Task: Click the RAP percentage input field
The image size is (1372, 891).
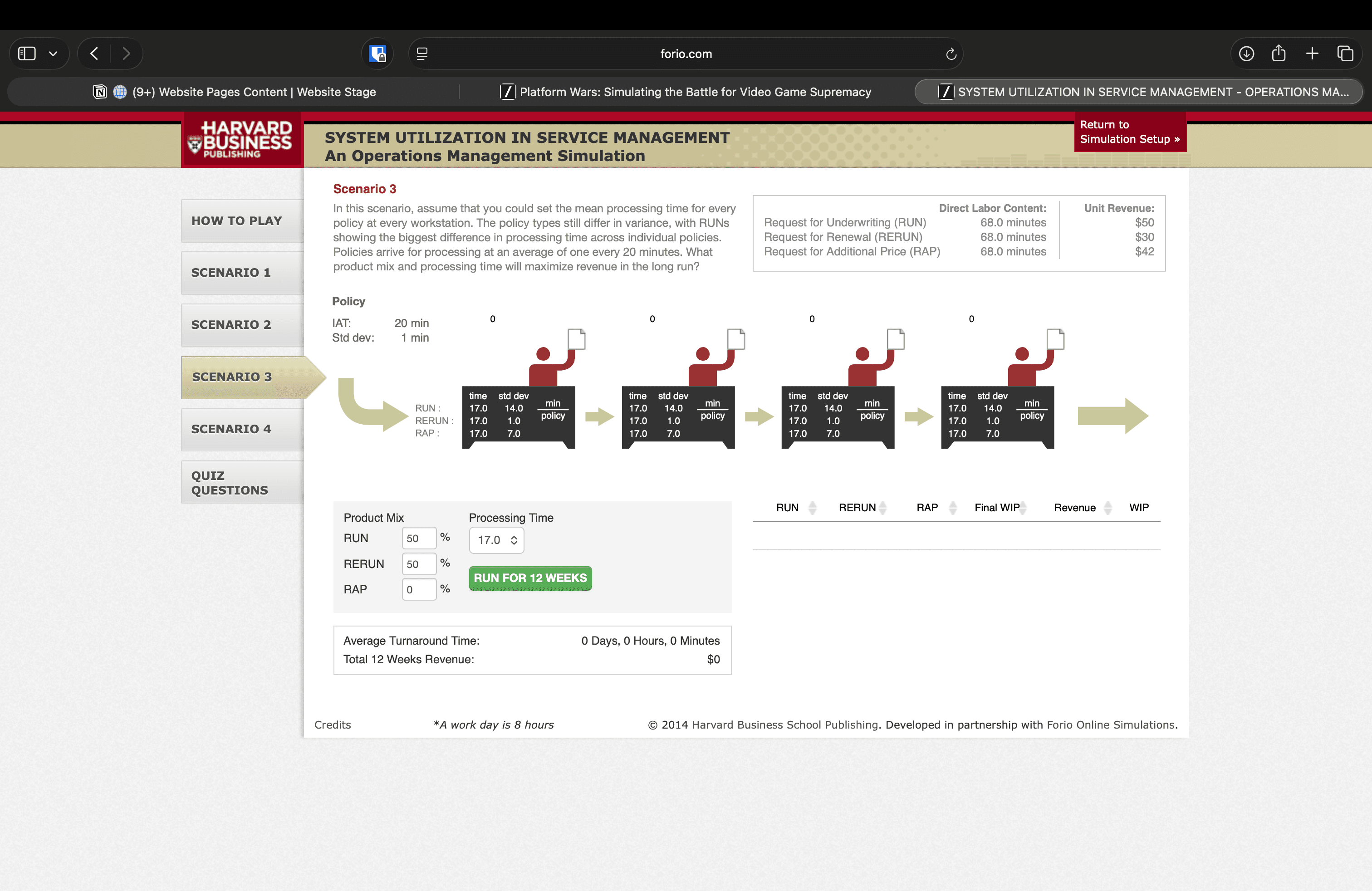Action: coord(418,589)
